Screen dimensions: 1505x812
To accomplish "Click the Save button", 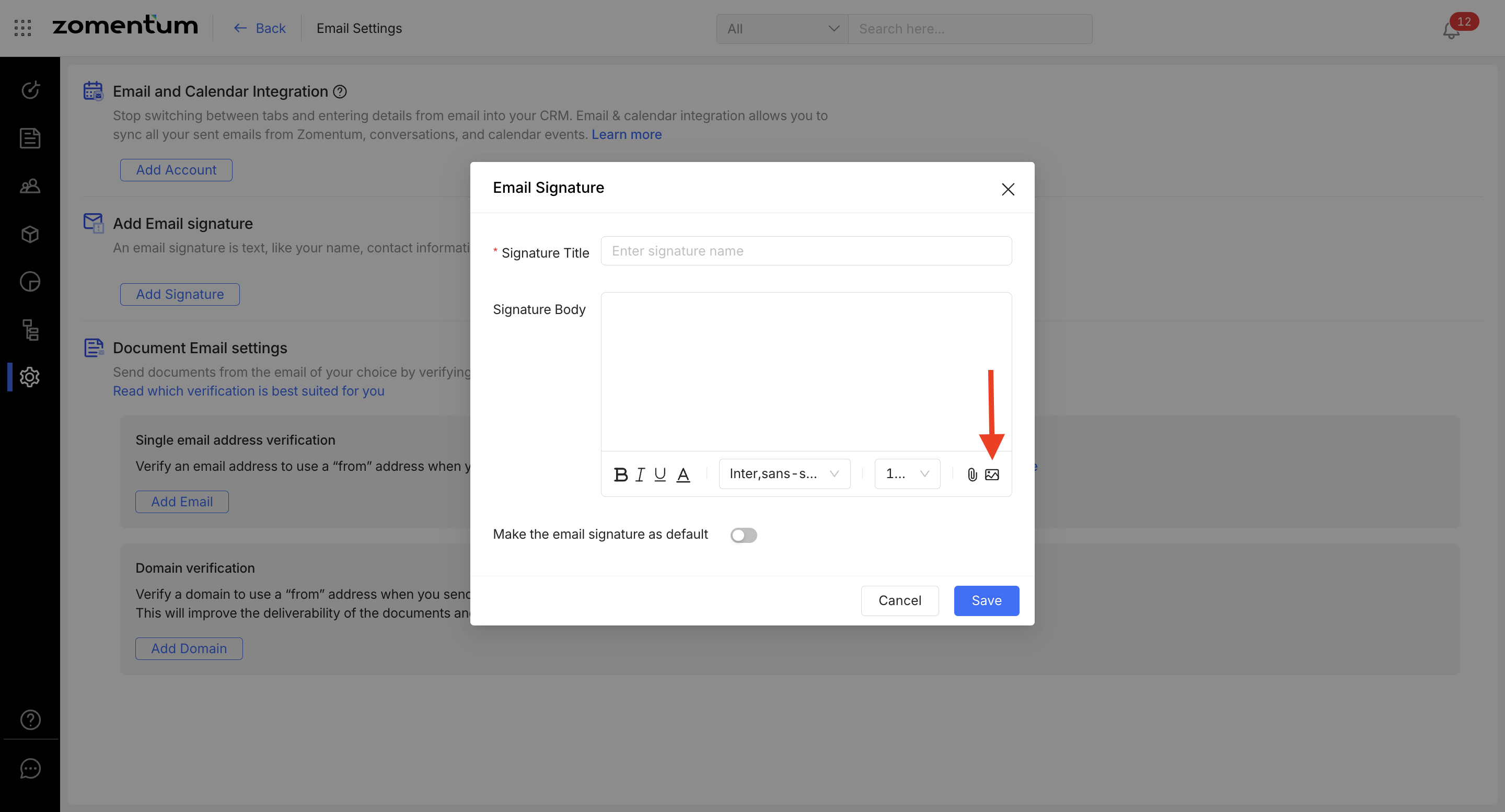I will pyautogui.click(x=986, y=600).
